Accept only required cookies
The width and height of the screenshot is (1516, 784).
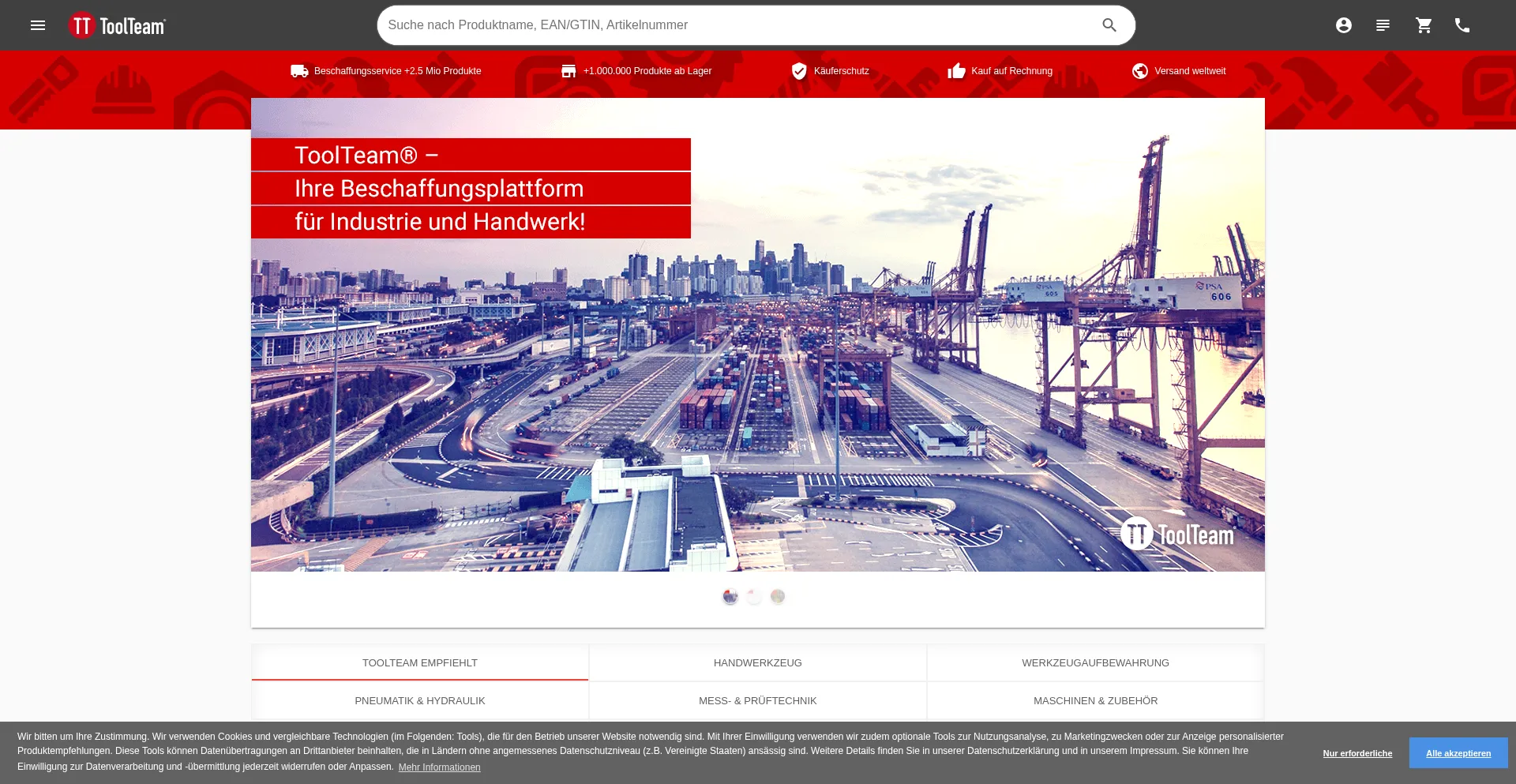(1357, 753)
